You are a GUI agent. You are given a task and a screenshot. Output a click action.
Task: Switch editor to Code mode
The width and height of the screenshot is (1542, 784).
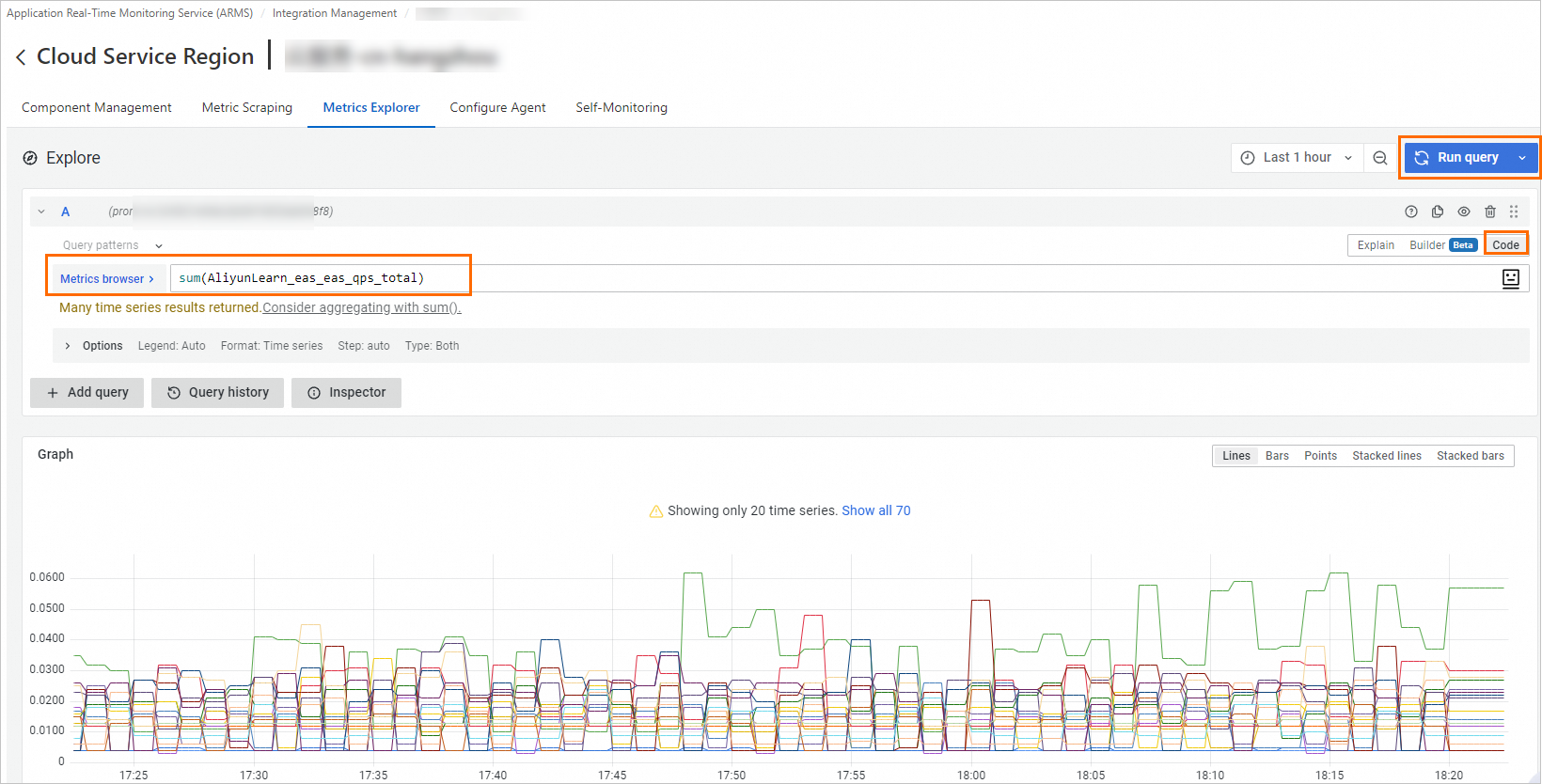tap(1505, 245)
